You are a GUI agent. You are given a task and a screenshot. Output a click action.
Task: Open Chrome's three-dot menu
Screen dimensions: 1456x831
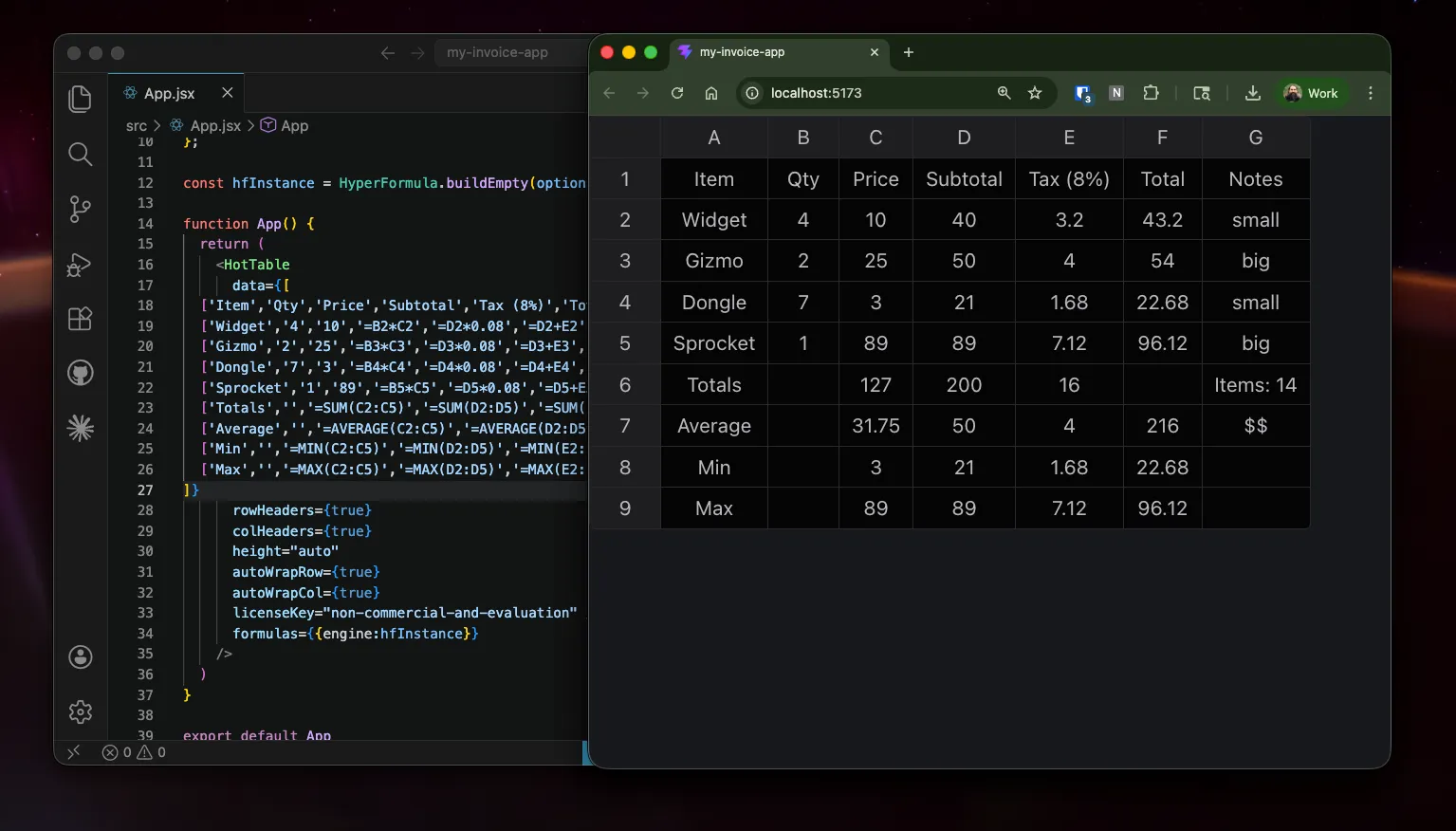pyautogui.click(x=1370, y=93)
